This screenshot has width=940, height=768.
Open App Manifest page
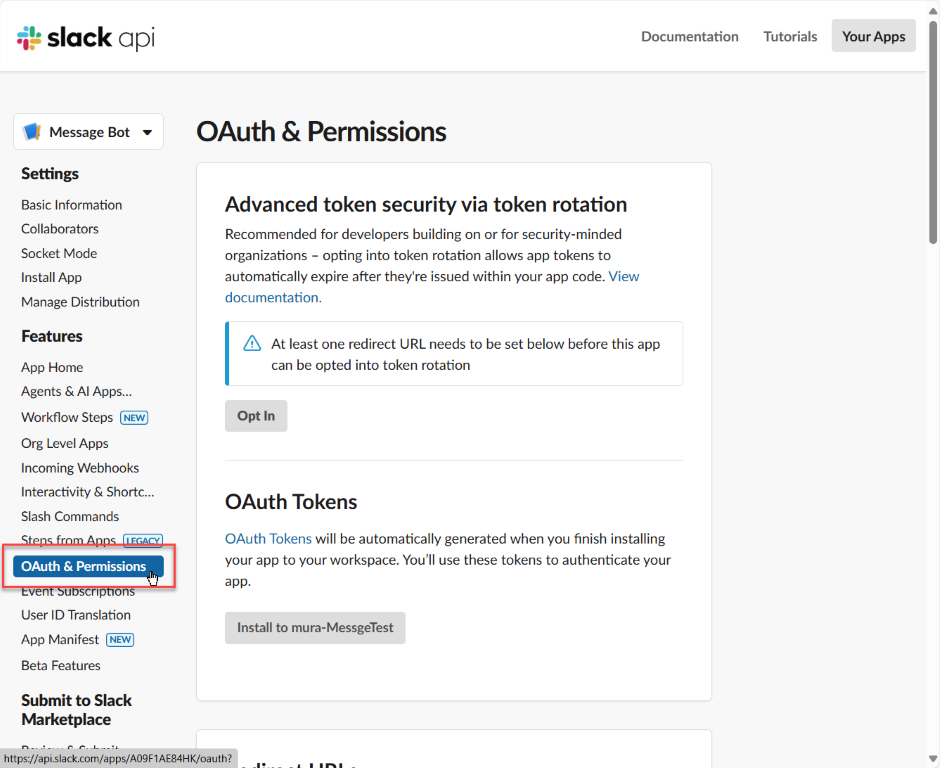tap(59, 640)
